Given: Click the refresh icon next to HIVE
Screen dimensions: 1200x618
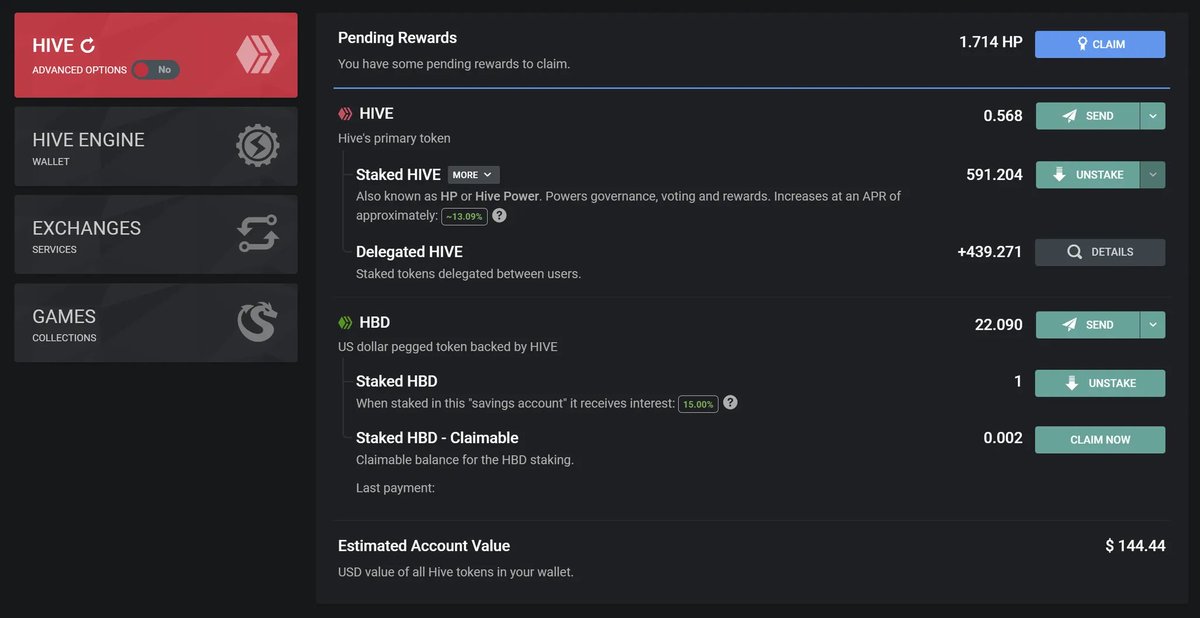Looking at the screenshot, I should coord(88,45).
